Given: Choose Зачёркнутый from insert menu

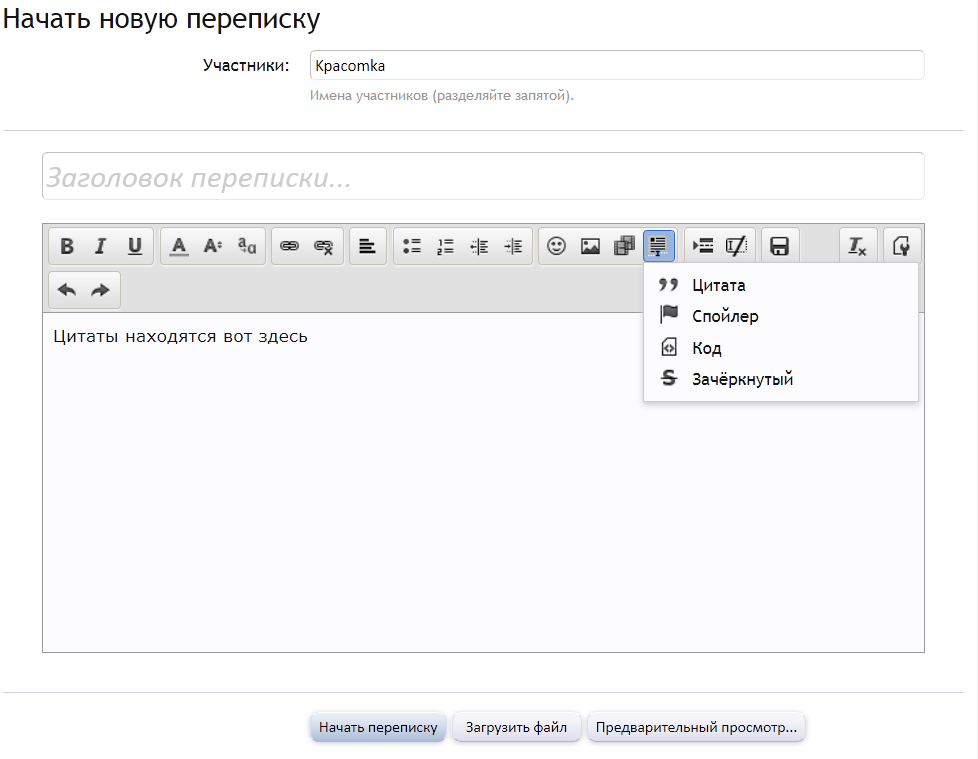Looking at the screenshot, I should tap(781, 379).
